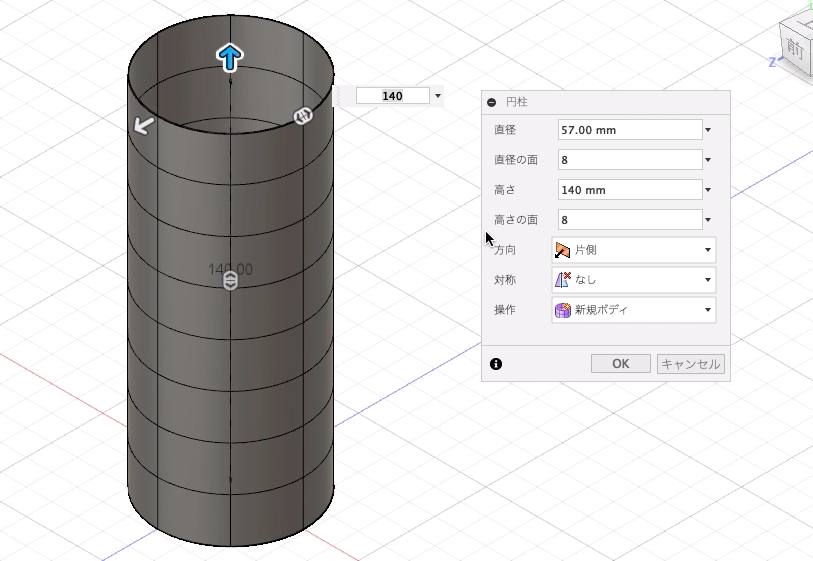
Task: Click the 円柱 dialog title
Action: [x=516, y=102]
